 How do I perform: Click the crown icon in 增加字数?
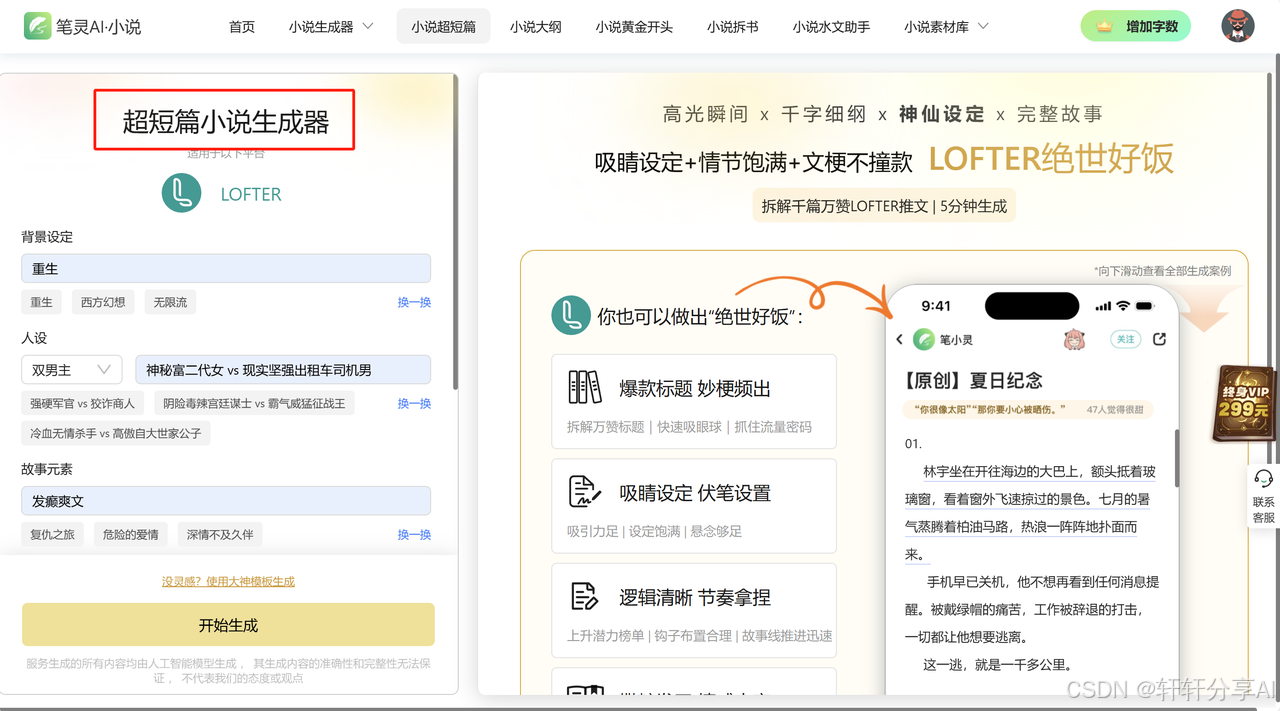point(1104,27)
